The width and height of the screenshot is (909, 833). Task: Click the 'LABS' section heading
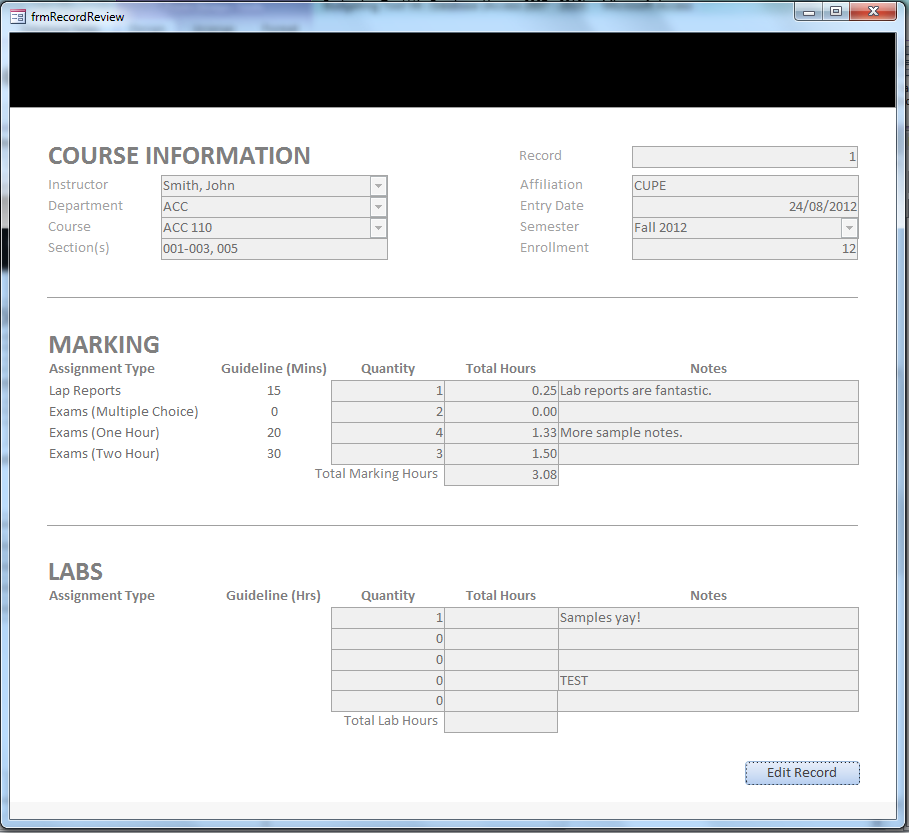pyautogui.click(x=75, y=572)
